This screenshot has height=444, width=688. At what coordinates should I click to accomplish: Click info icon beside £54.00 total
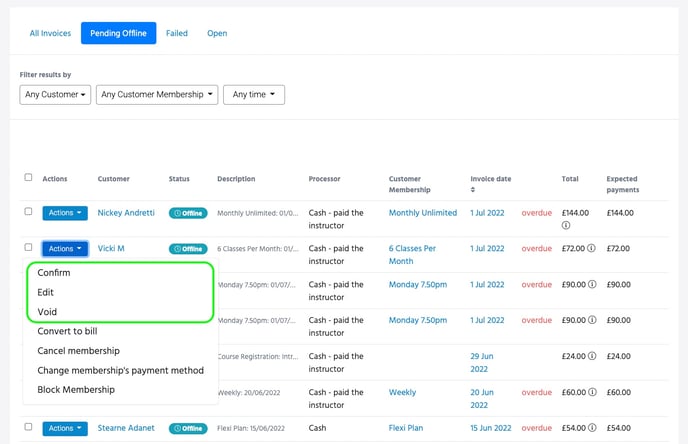(x=593, y=429)
